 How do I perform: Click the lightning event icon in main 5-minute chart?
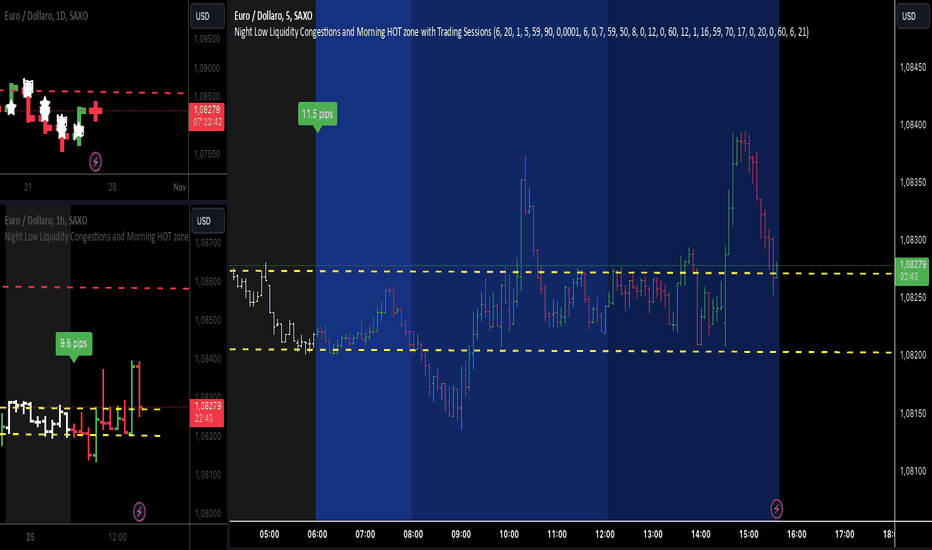point(776,508)
